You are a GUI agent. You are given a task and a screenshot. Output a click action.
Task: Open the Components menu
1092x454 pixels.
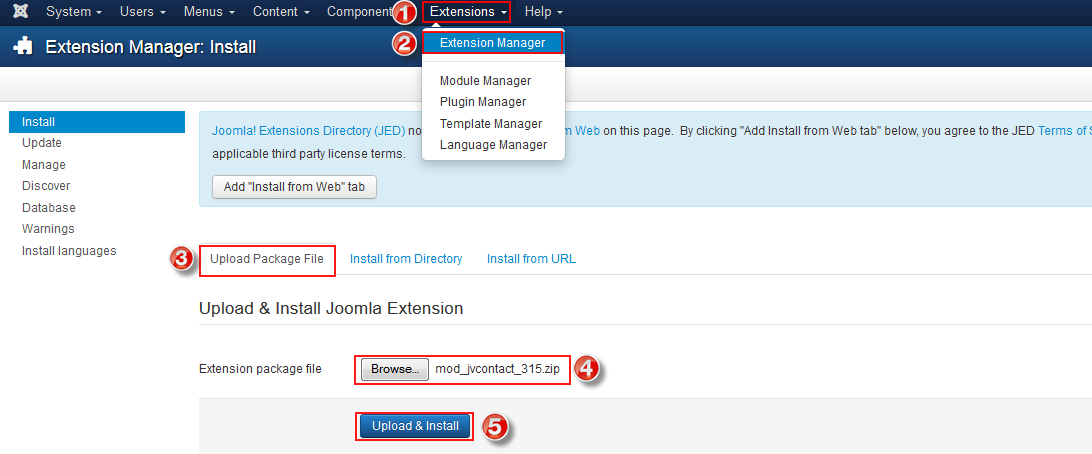pos(359,12)
